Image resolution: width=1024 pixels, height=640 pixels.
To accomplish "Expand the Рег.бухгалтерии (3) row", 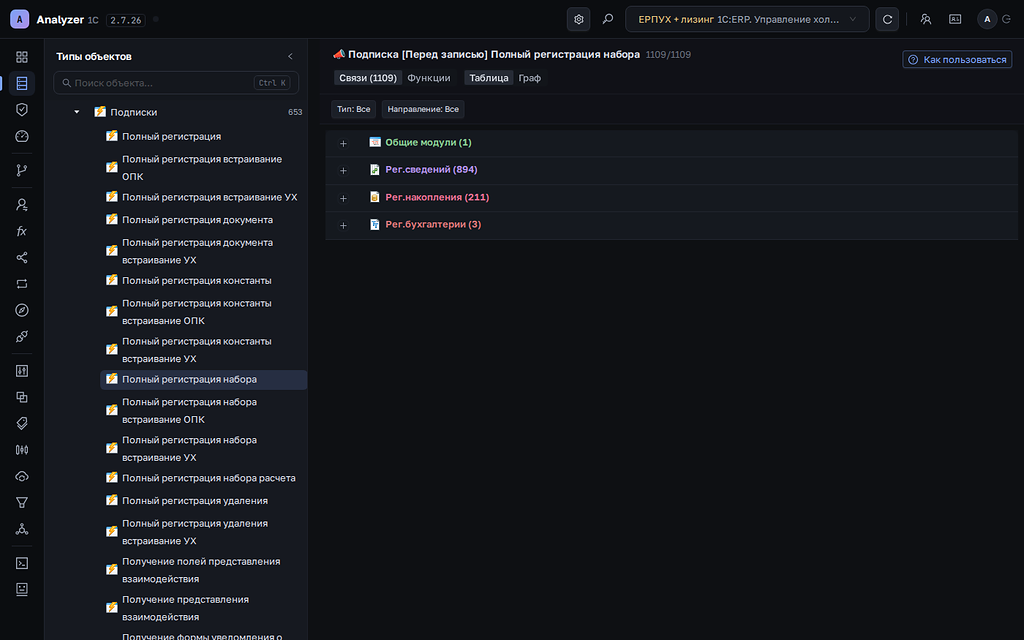I will coord(344,225).
